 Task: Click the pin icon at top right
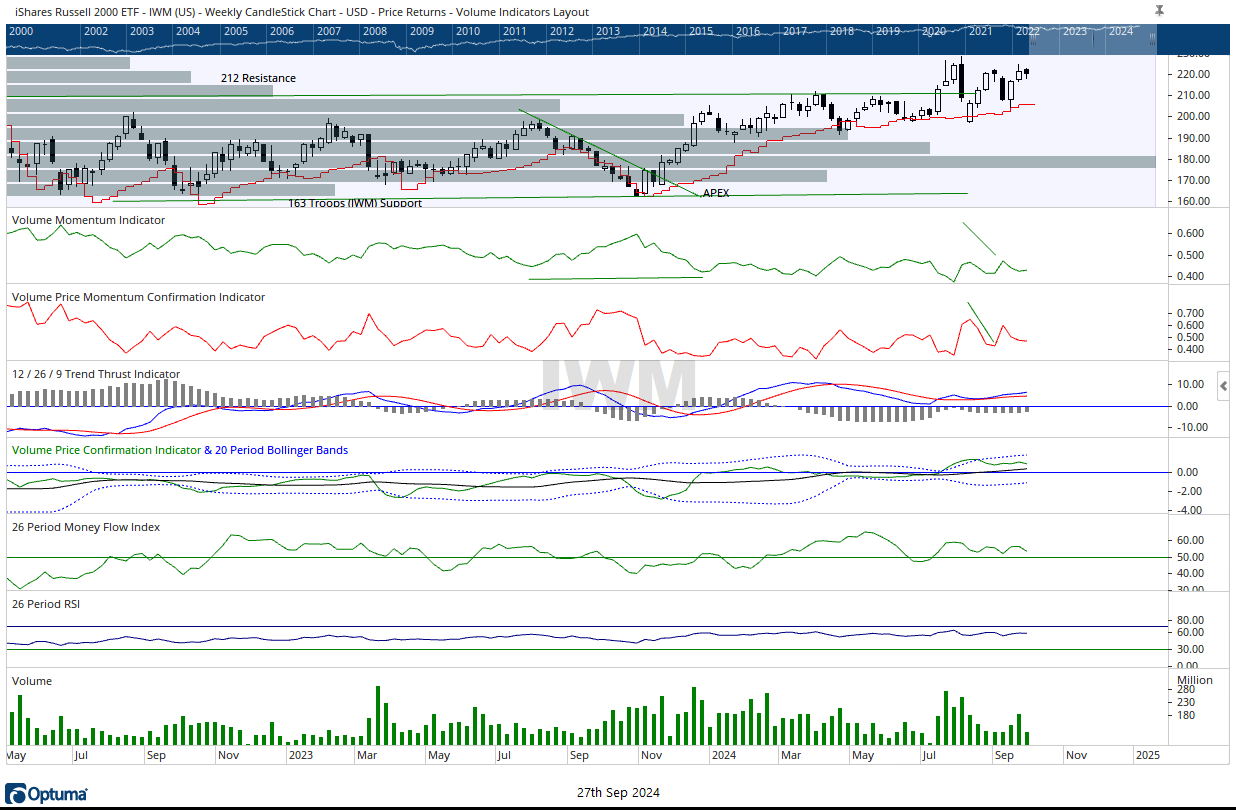click(1159, 10)
